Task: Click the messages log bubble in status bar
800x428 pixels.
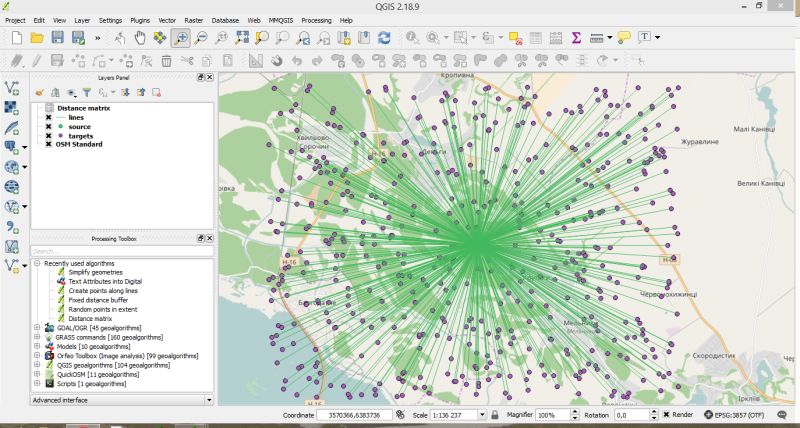Action: (x=782, y=415)
